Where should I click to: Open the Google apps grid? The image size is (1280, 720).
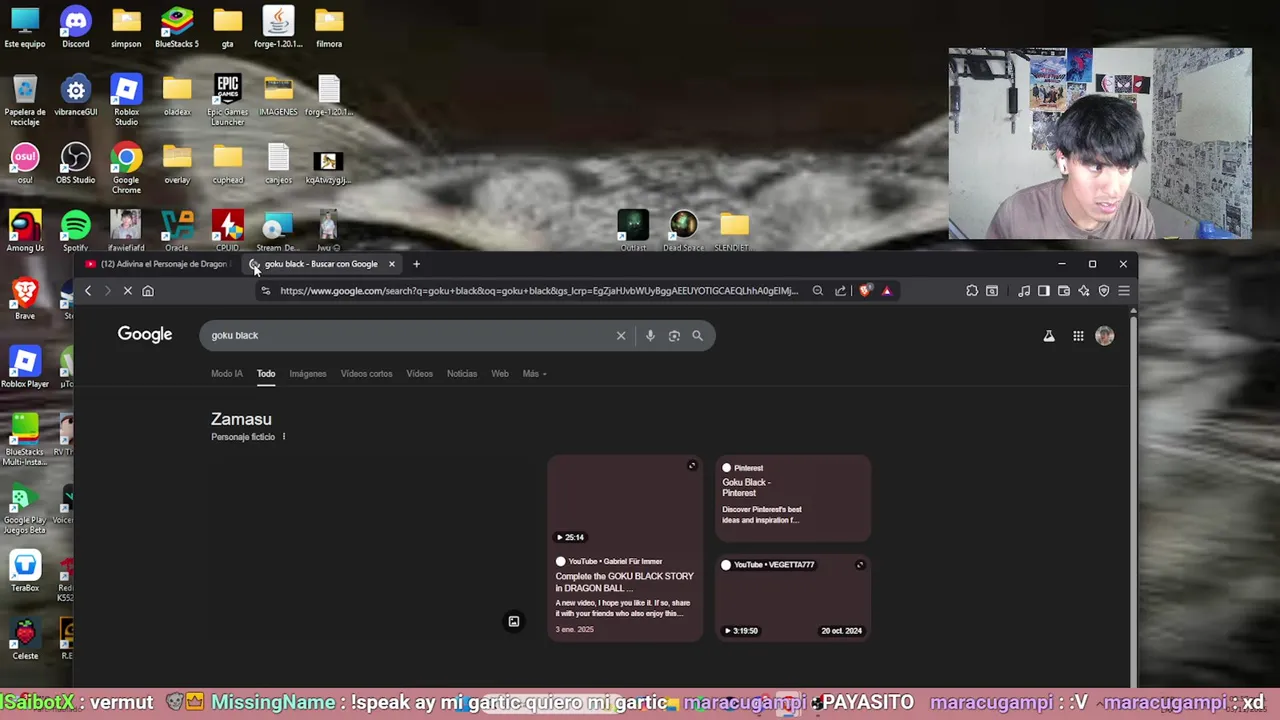(1078, 337)
